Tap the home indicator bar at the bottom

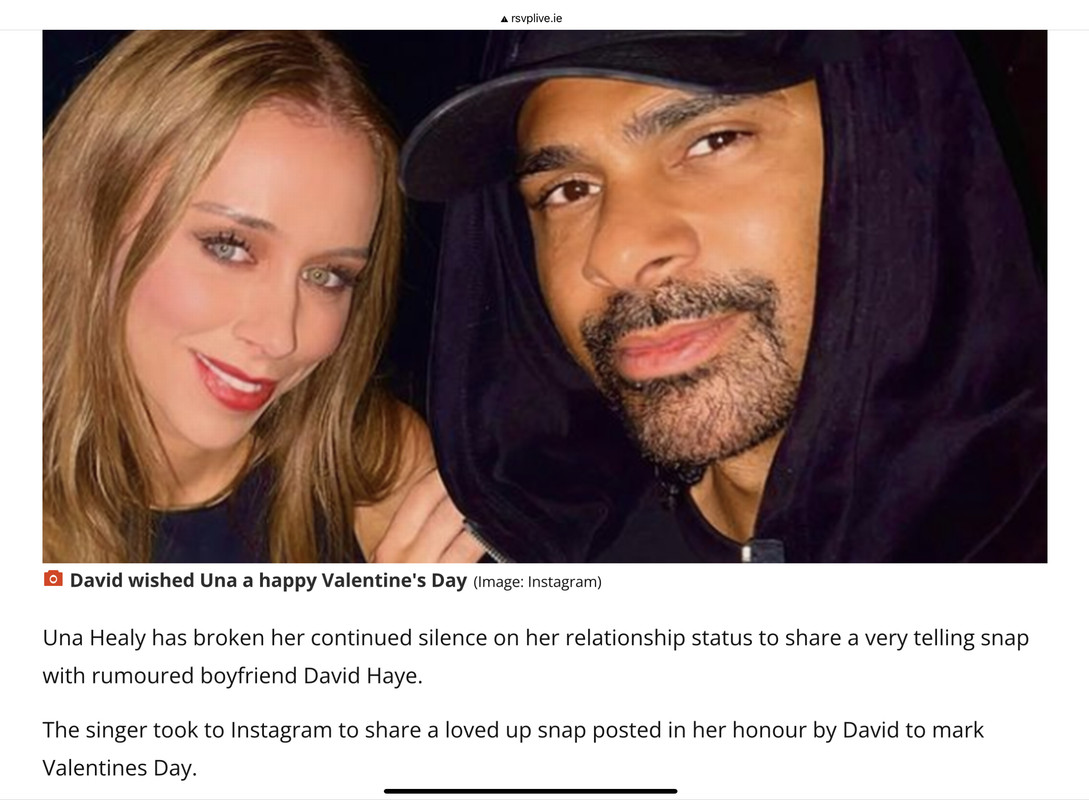pyautogui.click(x=531, y=790)
